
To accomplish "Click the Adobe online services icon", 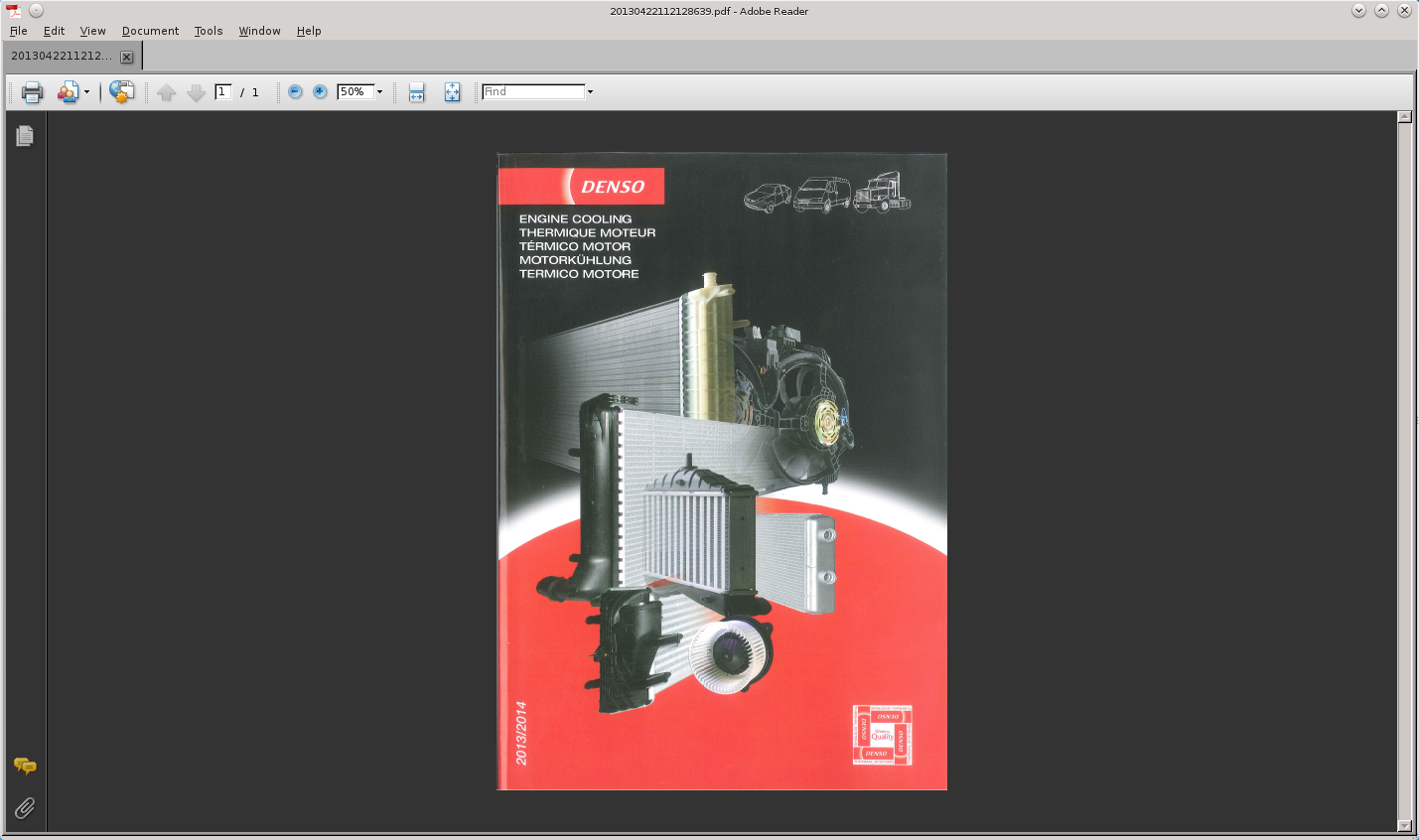I will coord(121,92).
